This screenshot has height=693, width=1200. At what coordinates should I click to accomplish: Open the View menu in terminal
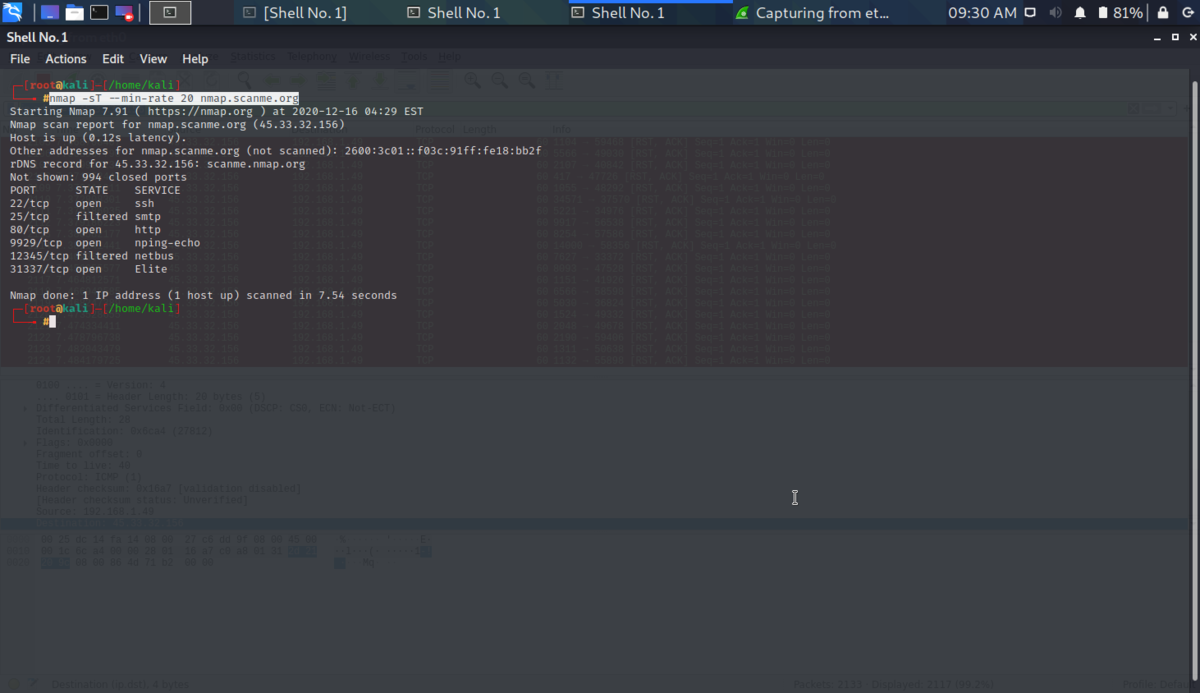pos(153,59)
